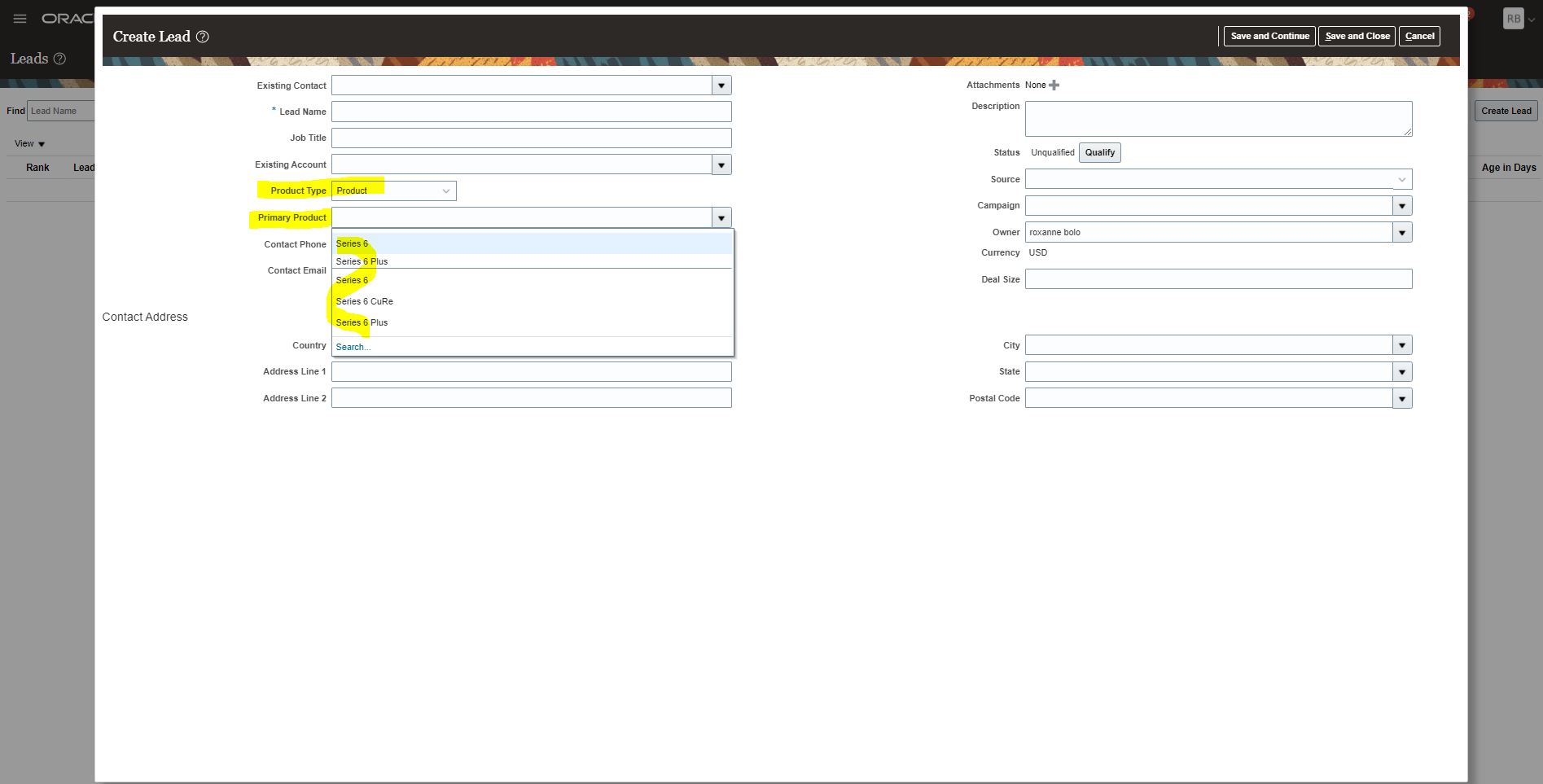
Task: Click the Rank column header
Action: tap(37, 168)
